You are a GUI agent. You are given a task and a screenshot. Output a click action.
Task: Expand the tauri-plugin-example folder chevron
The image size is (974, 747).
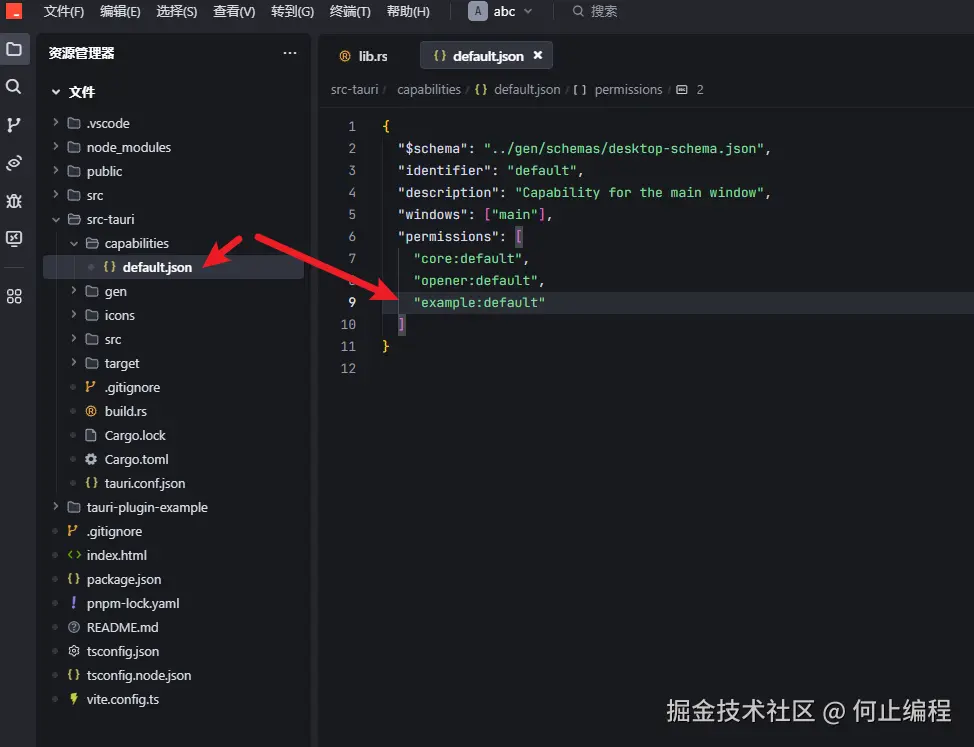(x=56, y=507)
